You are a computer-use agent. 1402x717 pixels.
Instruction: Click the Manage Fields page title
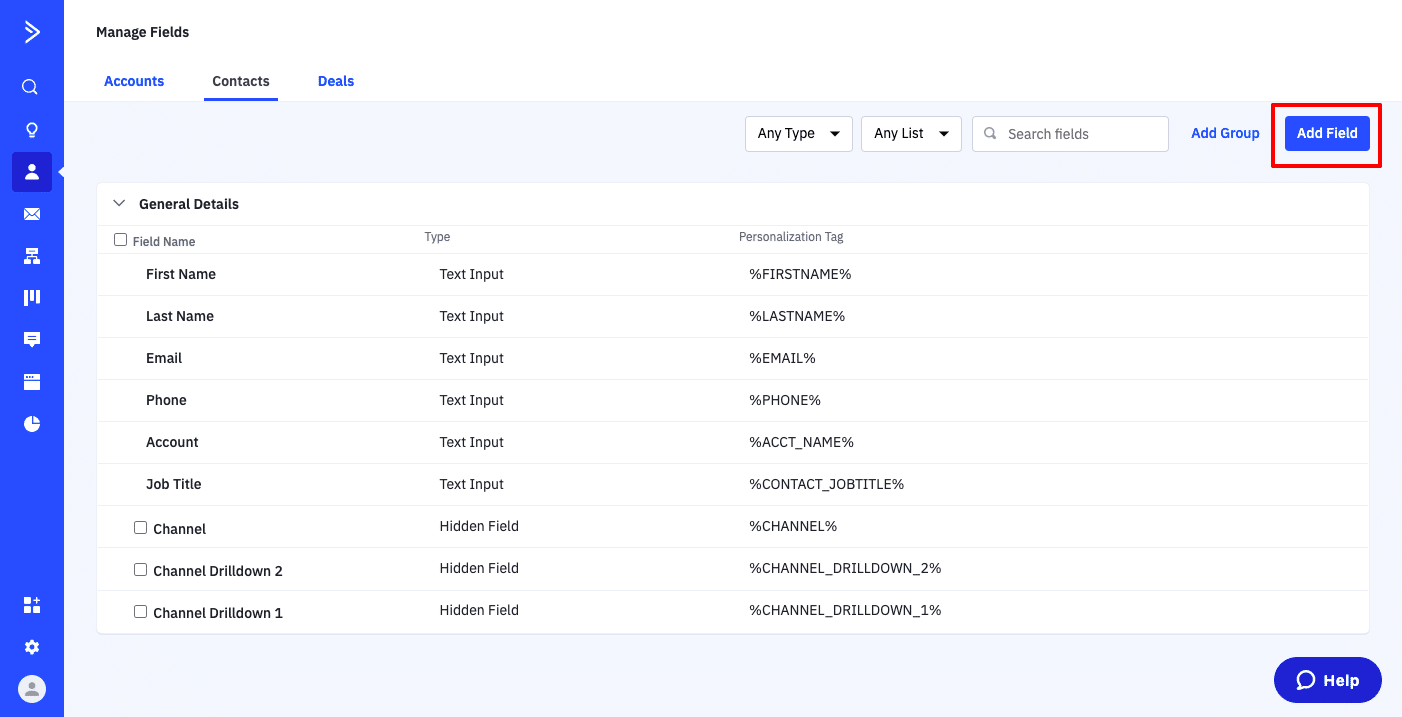coord(142,32)
